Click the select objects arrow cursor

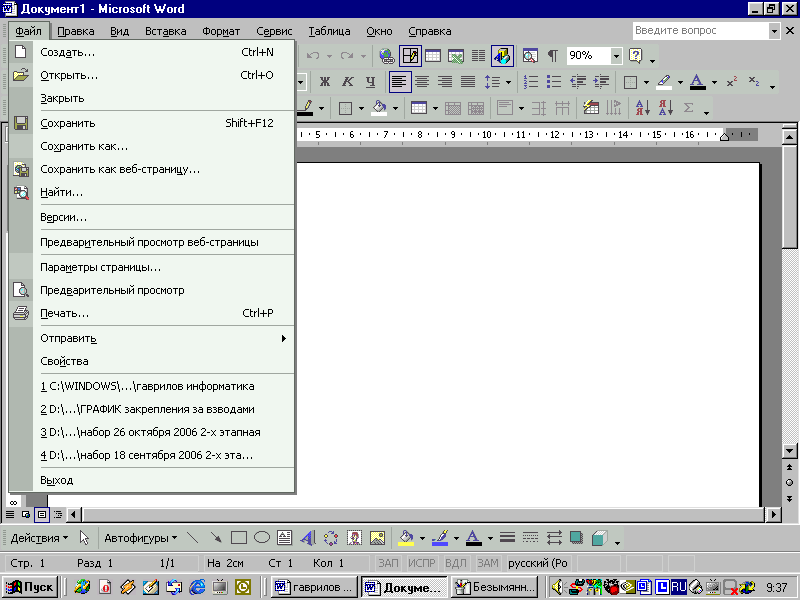point(84,538)
